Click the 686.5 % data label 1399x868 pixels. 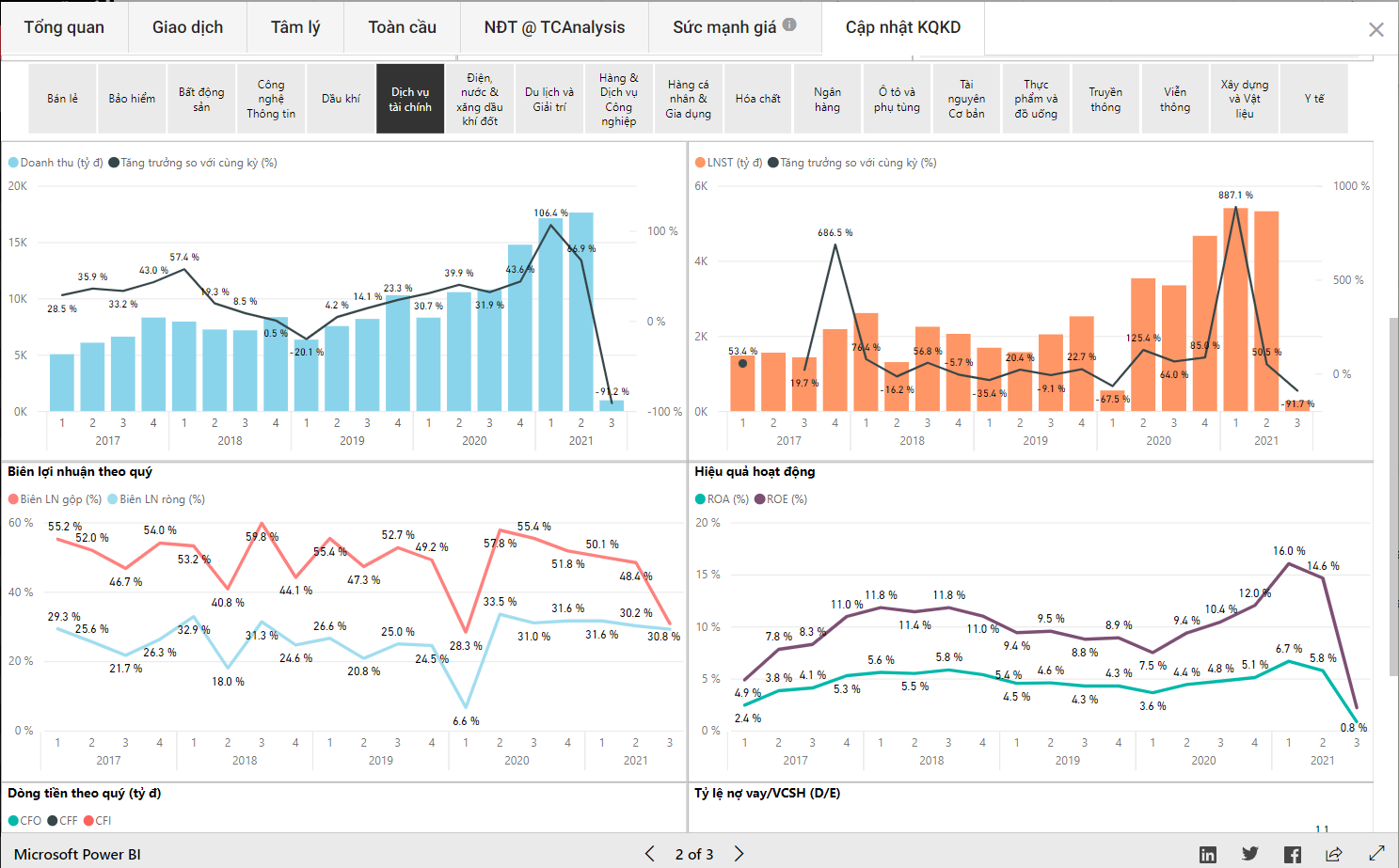pos(835,232)
